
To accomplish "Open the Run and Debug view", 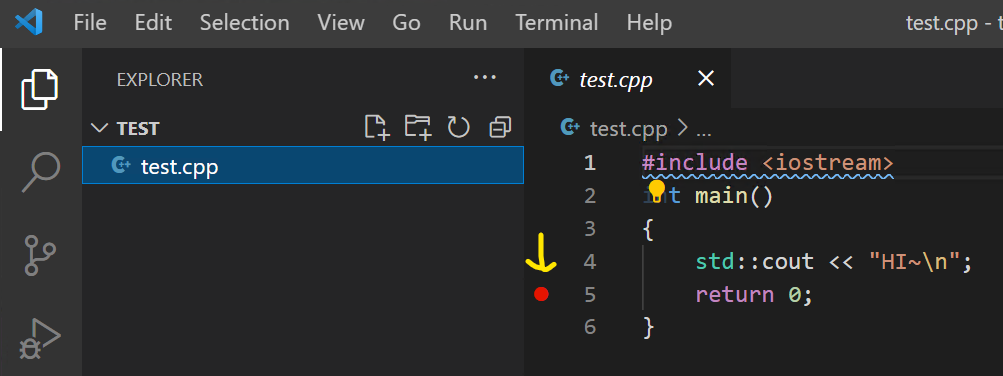I will tap(40, 338).
